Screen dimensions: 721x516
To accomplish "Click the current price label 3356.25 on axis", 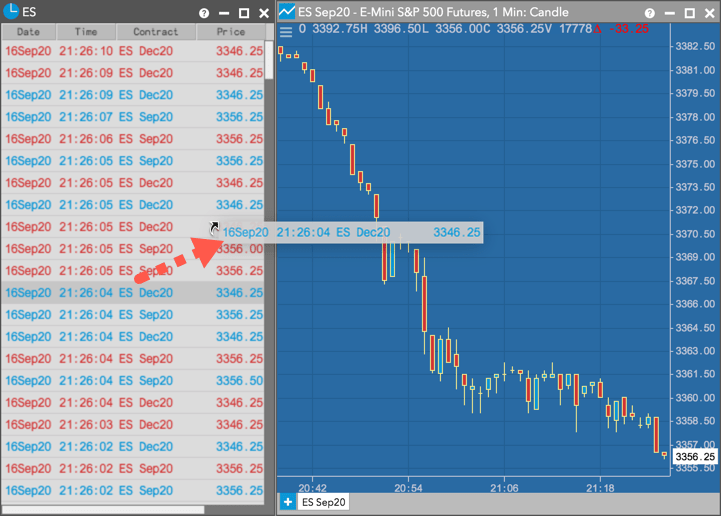I will click(x=695, y=457).
